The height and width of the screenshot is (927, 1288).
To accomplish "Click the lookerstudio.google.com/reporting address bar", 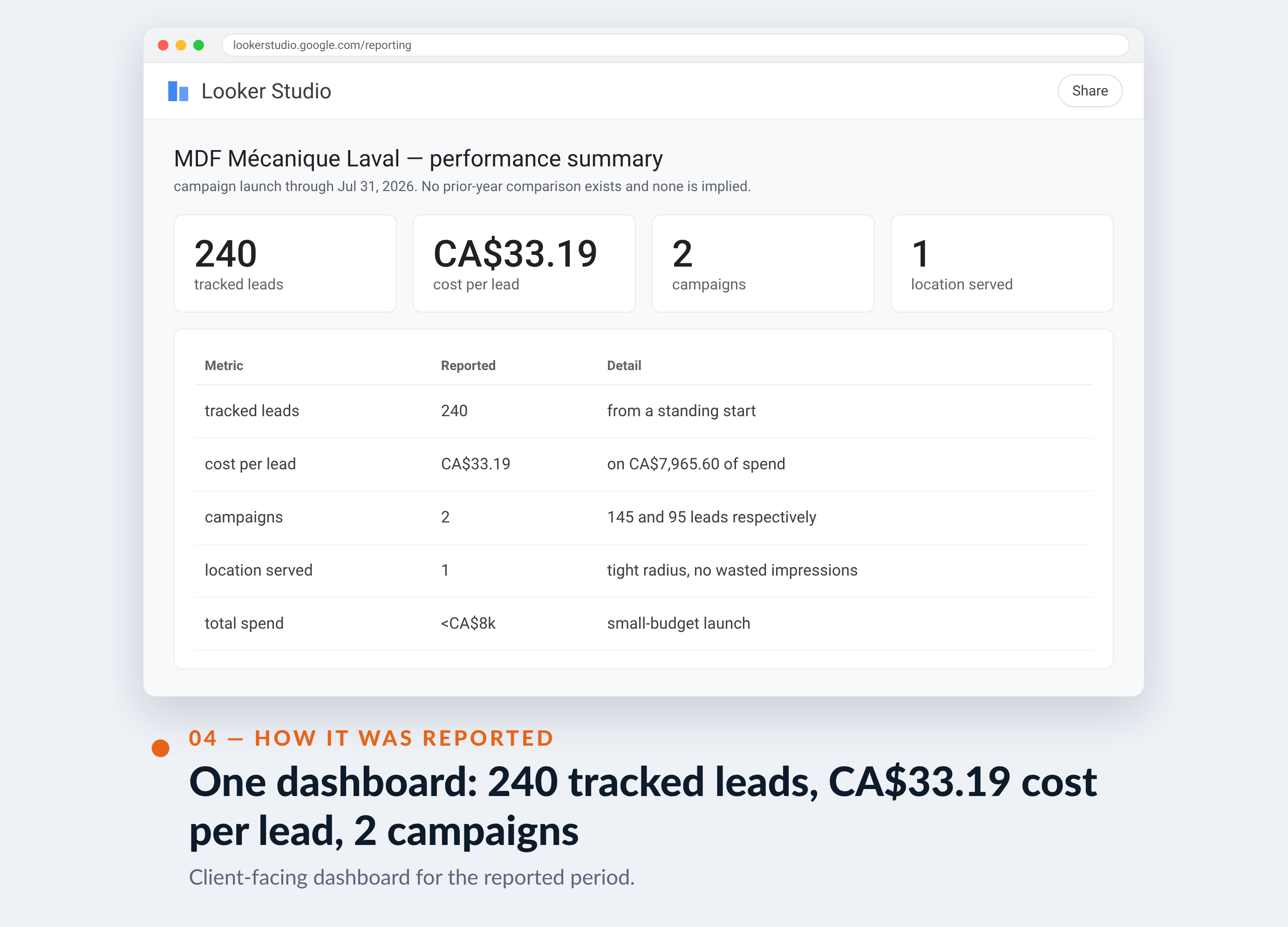I will (x=675, y=45).
